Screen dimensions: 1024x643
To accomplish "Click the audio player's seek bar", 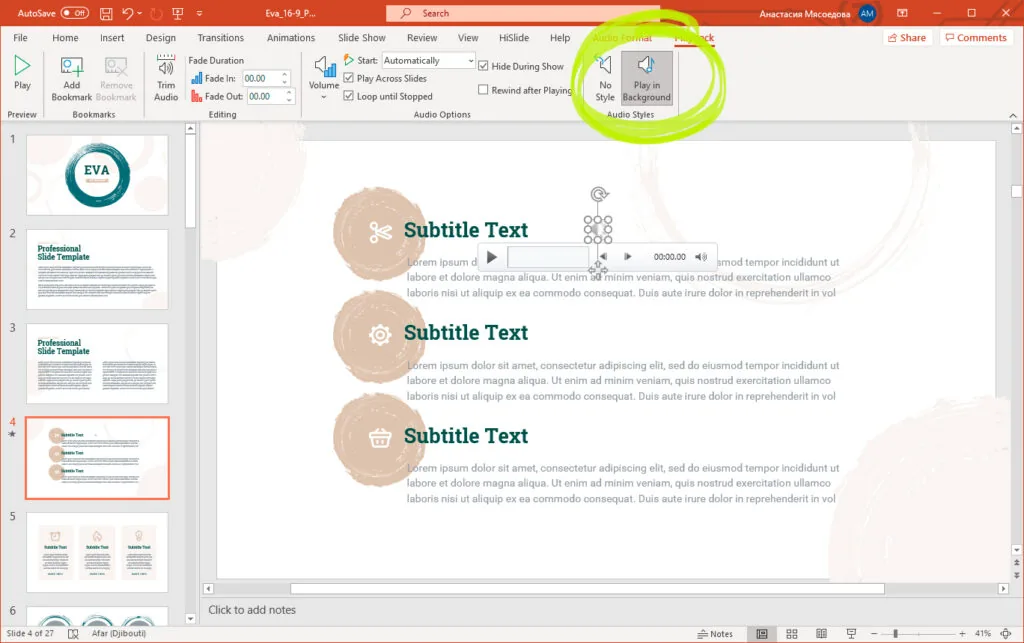I will click(547, 257).
